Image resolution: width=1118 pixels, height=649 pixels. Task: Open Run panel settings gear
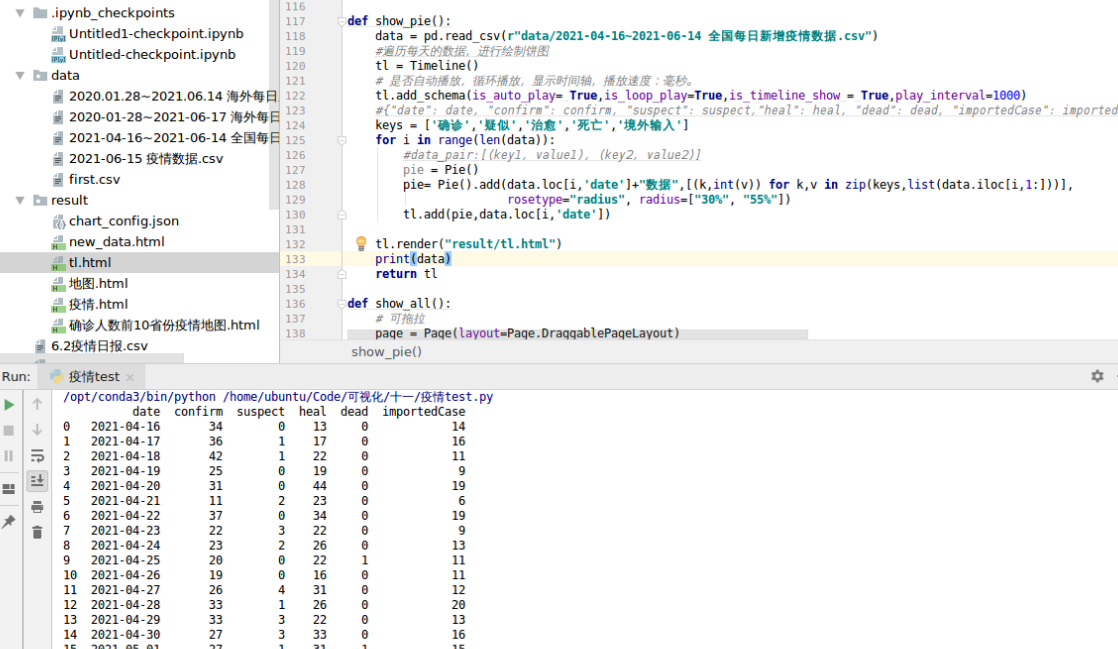click(x=1097, y=376)
